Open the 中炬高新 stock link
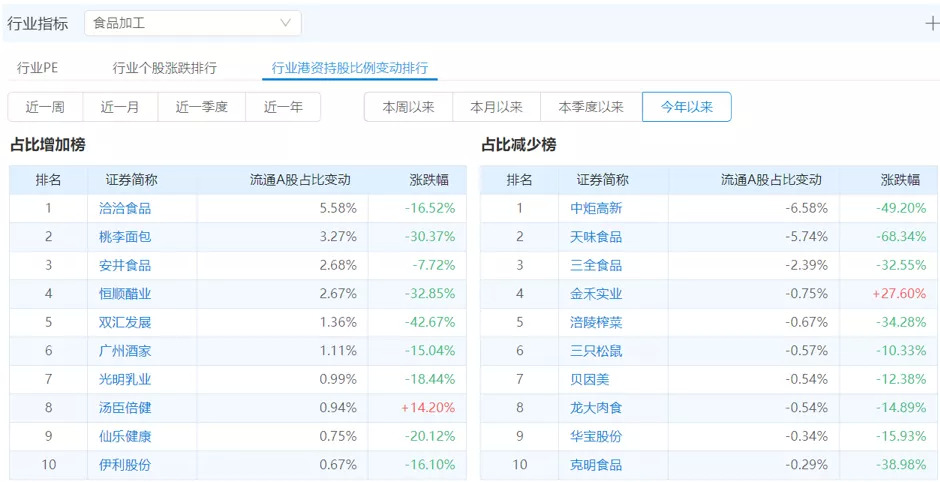The image size is (940, 482). click(596, 209)
